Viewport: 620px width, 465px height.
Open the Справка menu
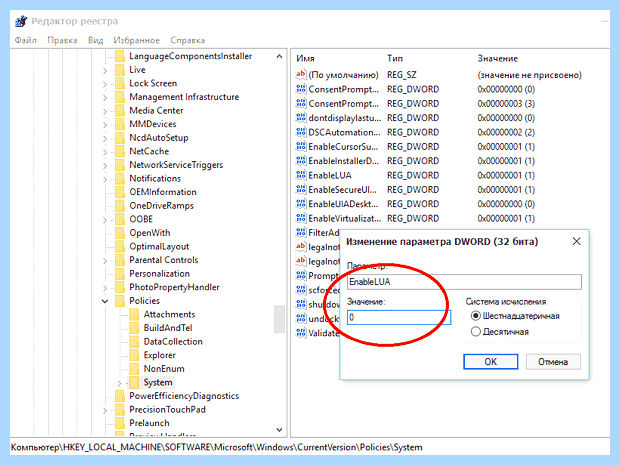(187, 40)
